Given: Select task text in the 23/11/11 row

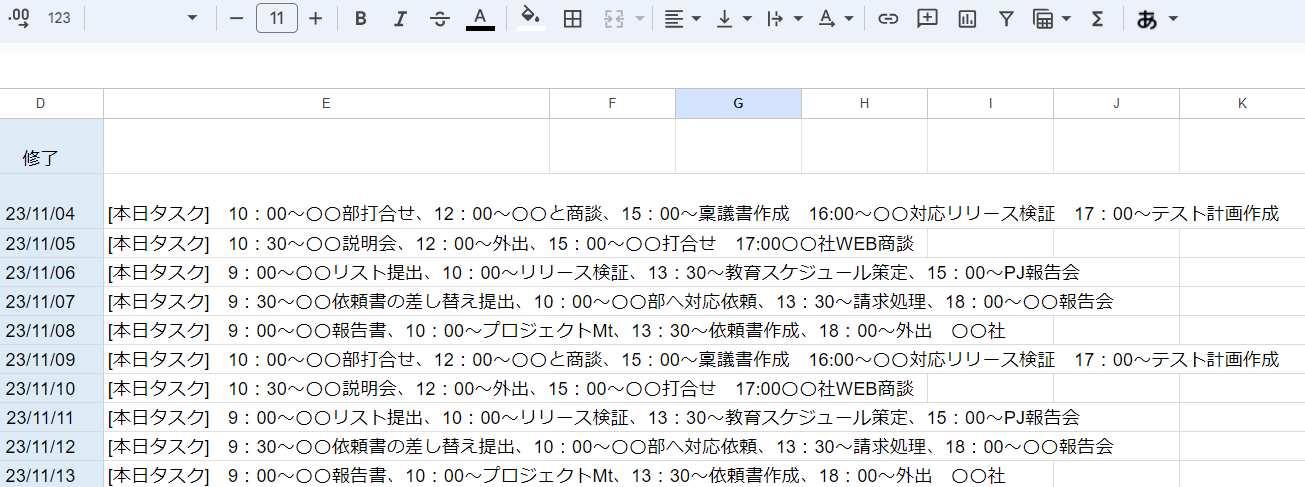Looking at the screenshot, I should (x=594, y=417).
